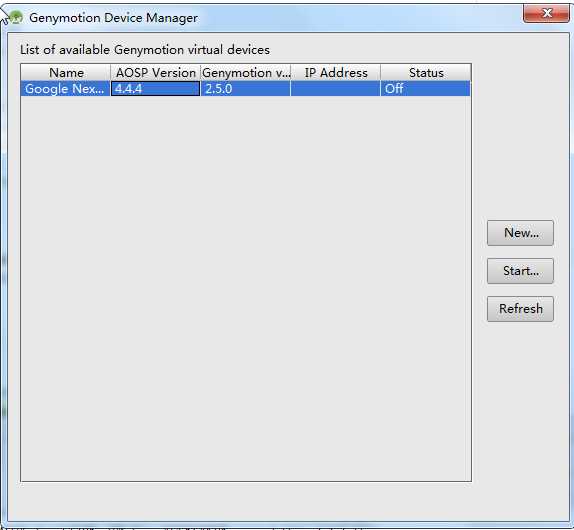Click the Status column header
The image size is (574, 530).
point(425,72)
